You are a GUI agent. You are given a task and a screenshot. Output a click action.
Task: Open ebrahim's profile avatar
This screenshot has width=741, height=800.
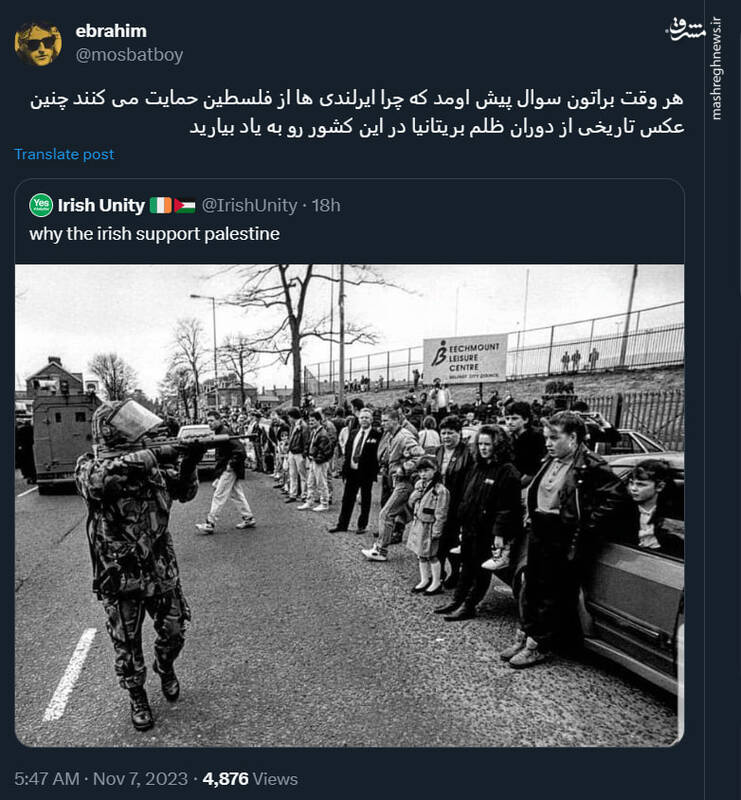coord(38,43)
